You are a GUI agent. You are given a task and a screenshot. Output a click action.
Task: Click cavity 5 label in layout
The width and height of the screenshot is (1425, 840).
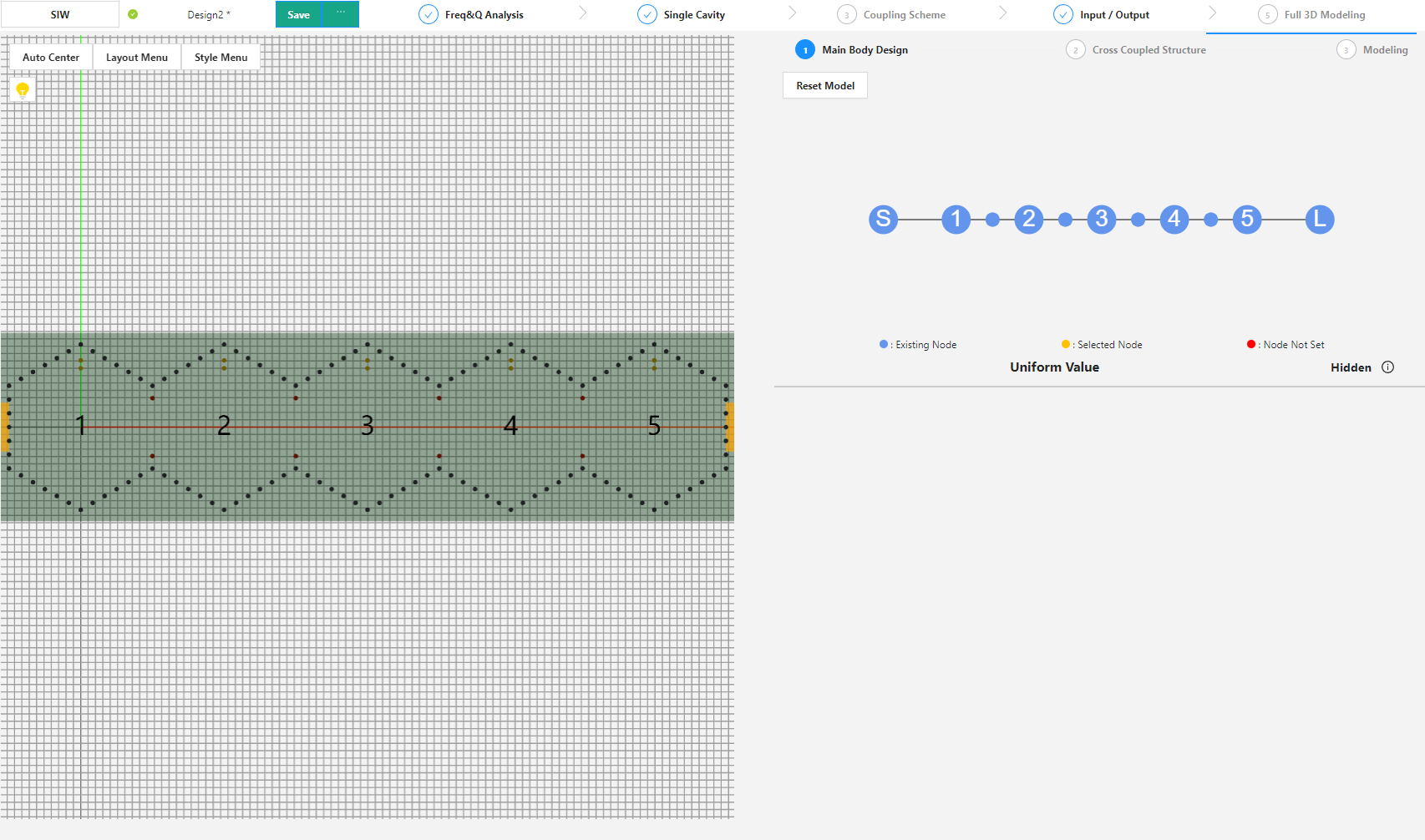[654, 426]
